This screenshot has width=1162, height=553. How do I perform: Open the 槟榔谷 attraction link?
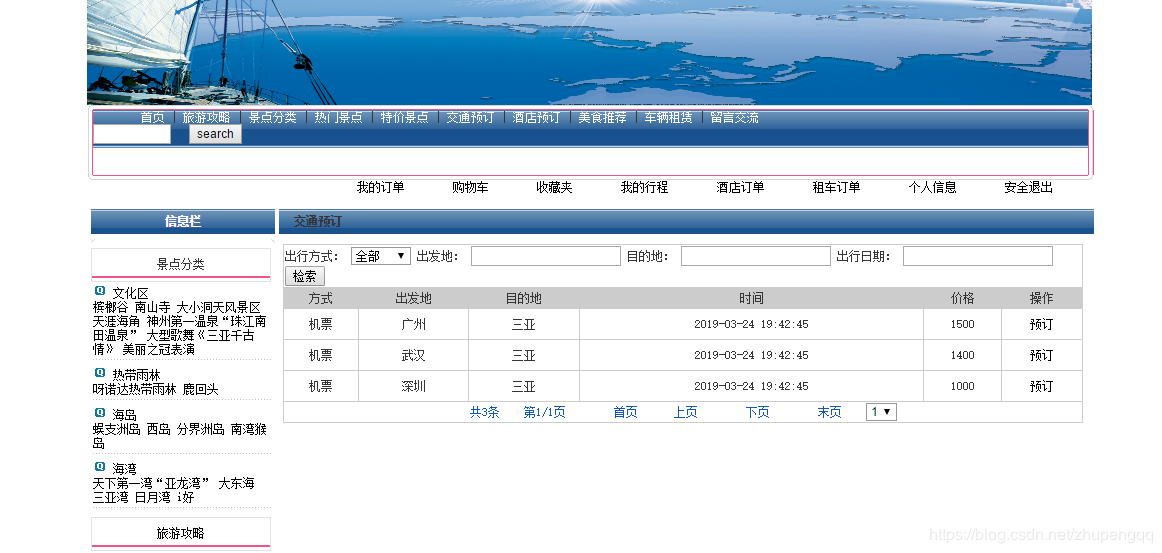click(x=110, y=308)
